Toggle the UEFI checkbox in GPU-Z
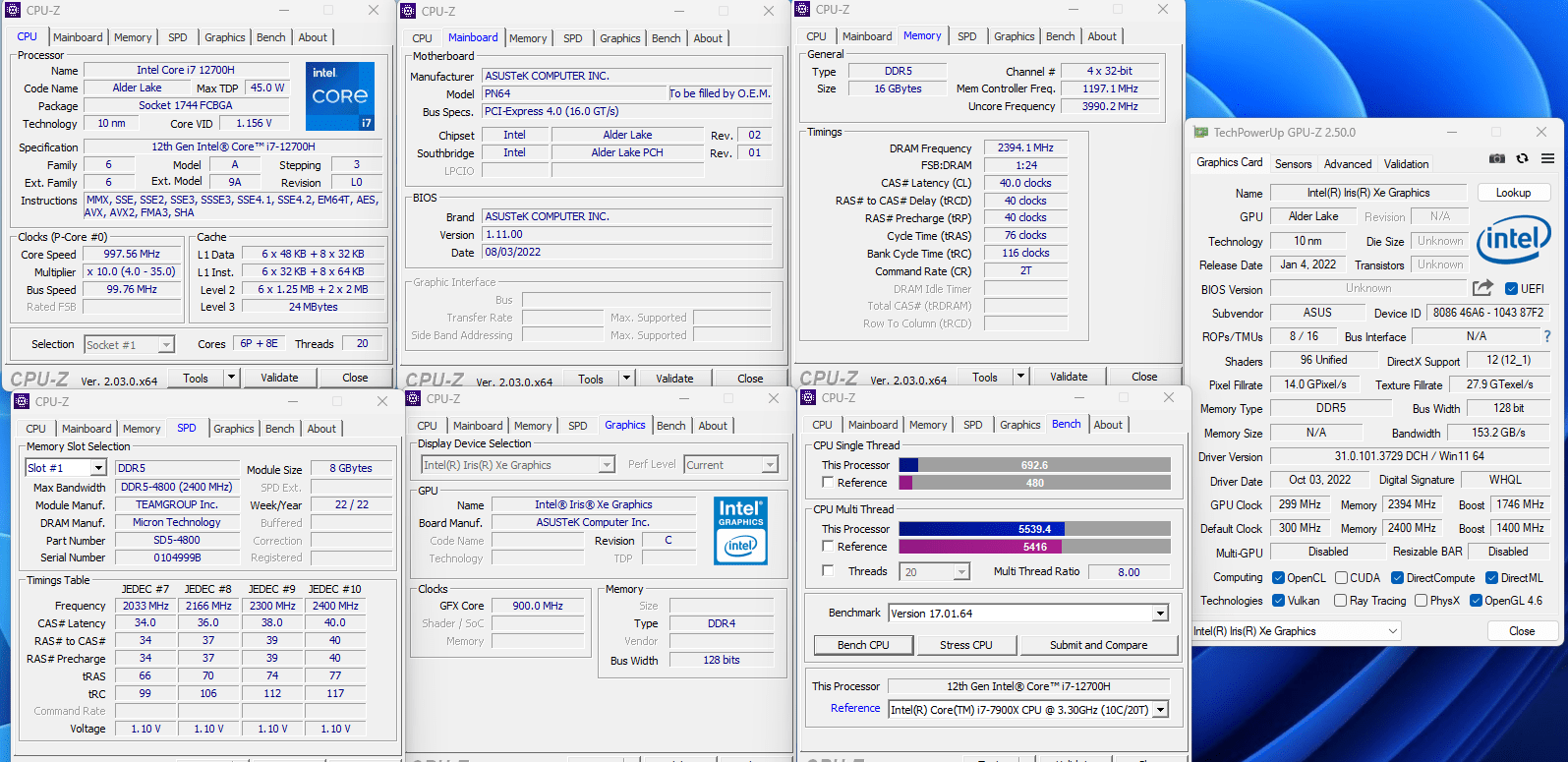 coord(1511,288)
